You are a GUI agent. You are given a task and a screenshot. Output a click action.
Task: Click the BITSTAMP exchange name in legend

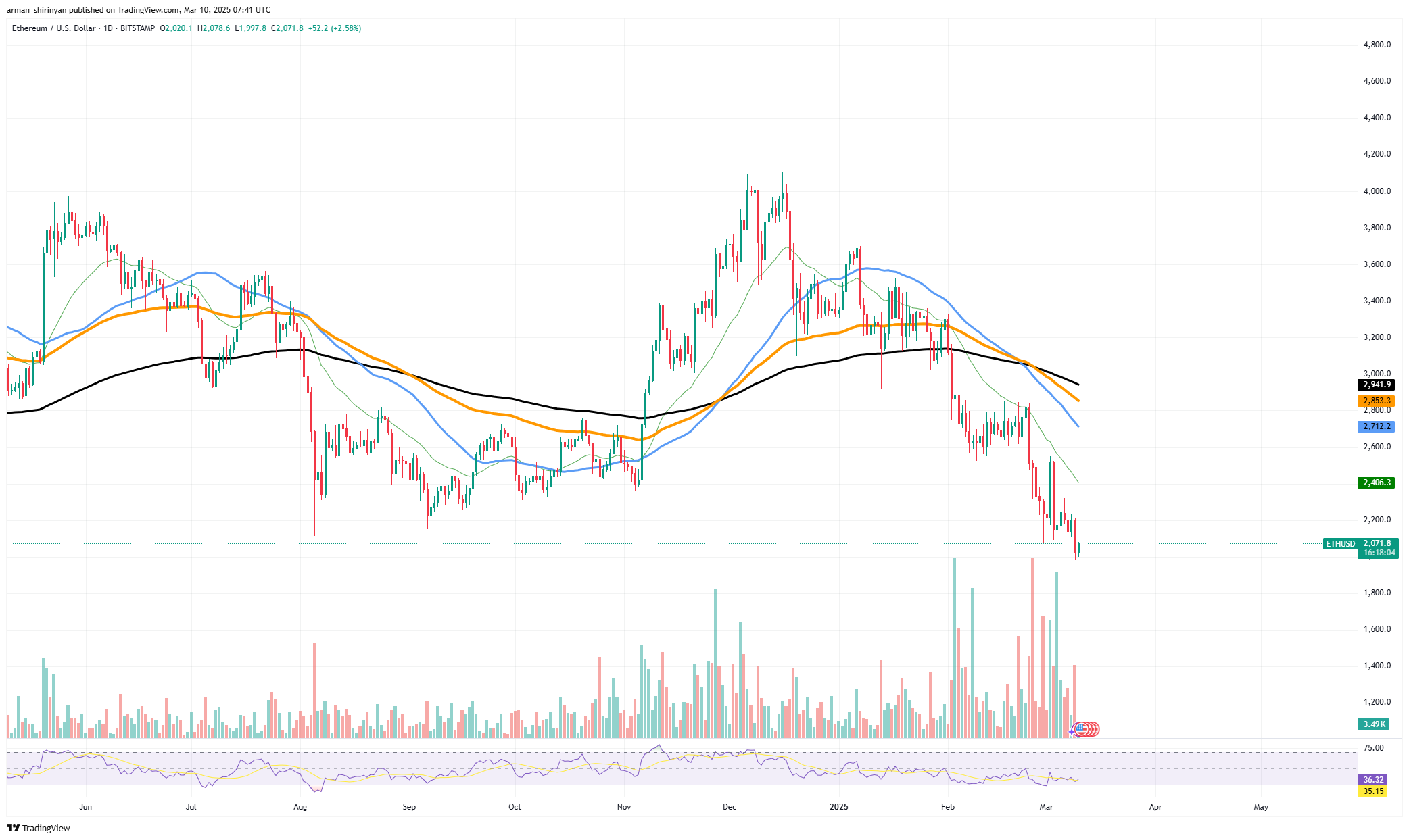tap(137, 28)
